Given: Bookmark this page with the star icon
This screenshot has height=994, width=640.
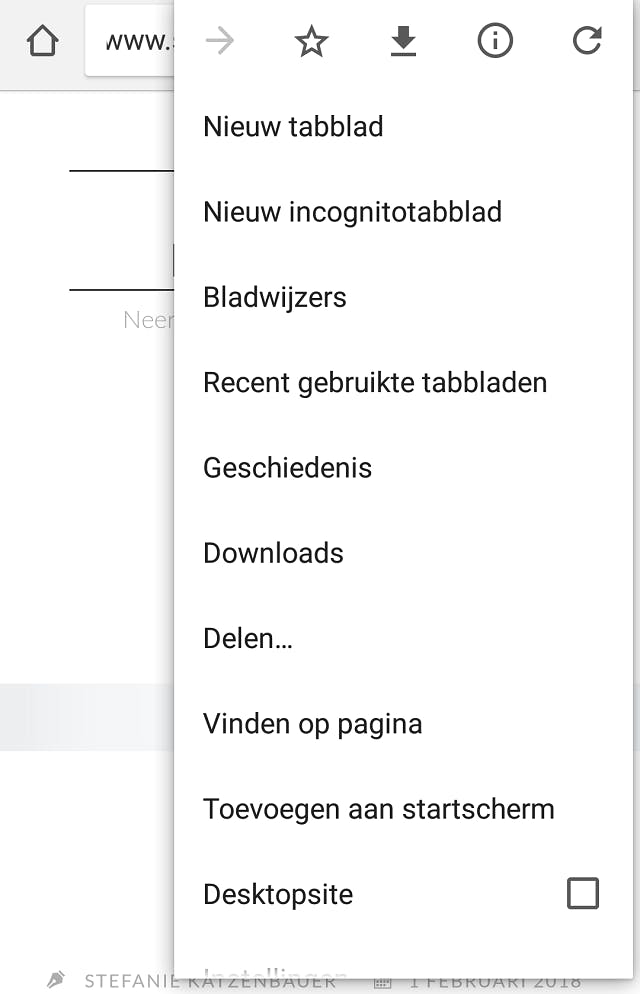Looking at the screenshot, I should 311,41.
